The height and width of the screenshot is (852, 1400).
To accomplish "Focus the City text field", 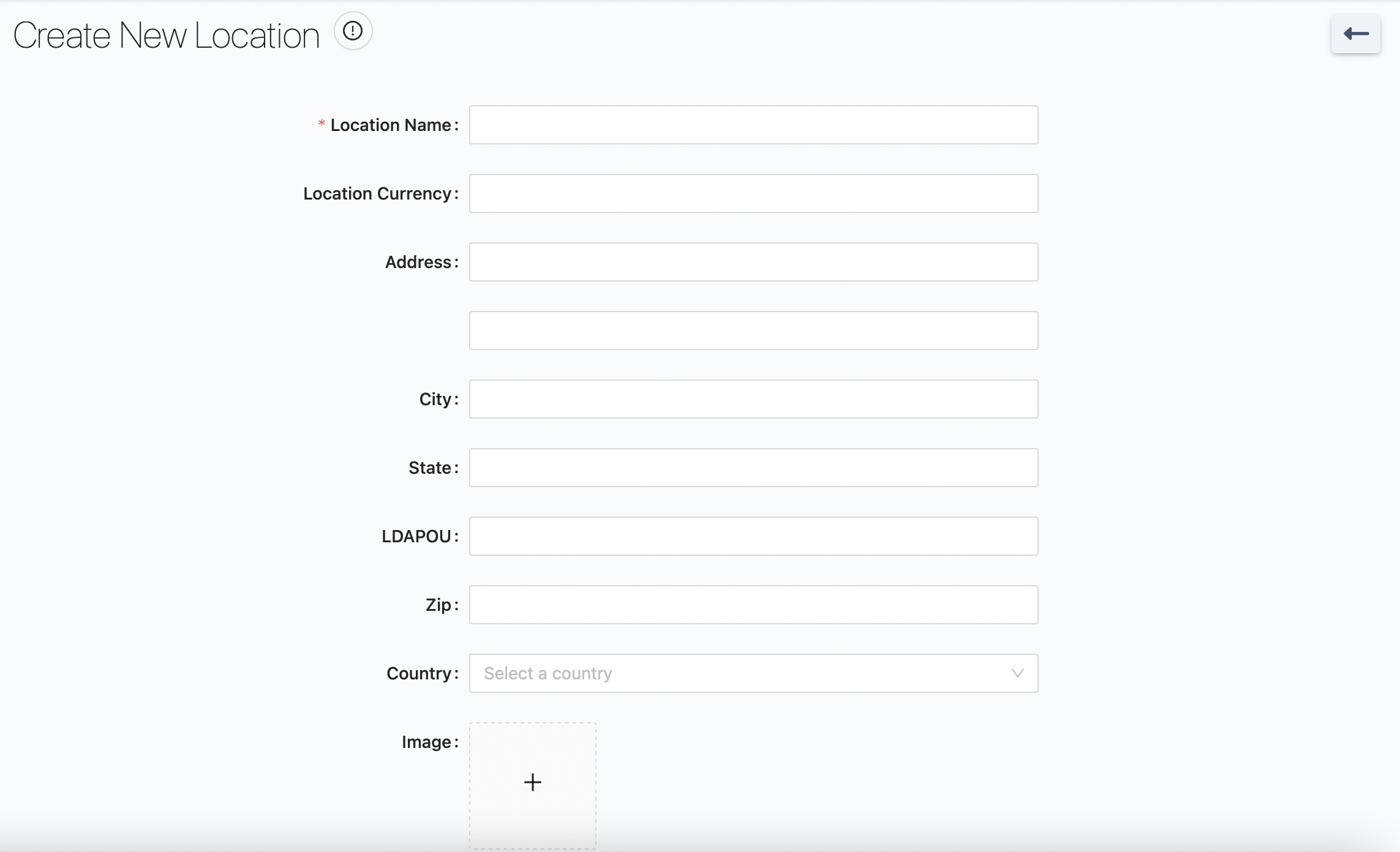I will (x=753, y=399).
